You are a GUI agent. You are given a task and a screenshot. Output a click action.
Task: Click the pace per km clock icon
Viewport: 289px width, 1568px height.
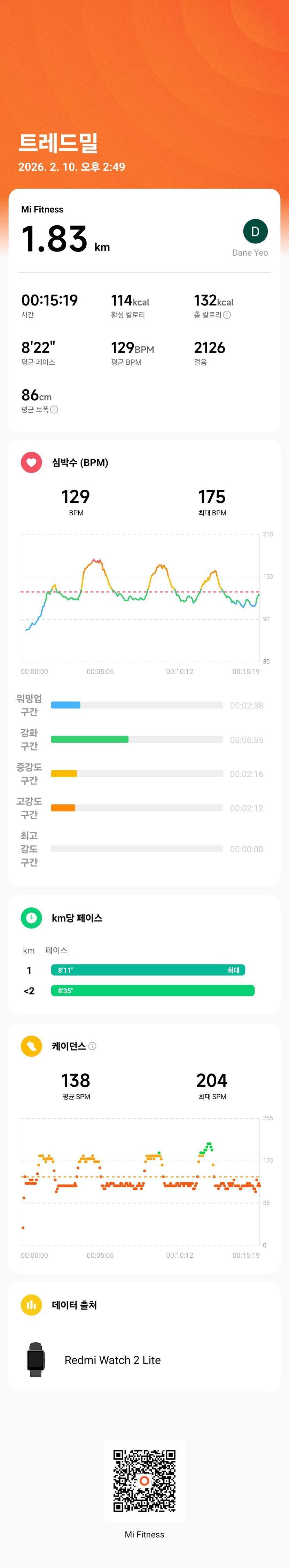pyautogui.click(x=32, y=917)
